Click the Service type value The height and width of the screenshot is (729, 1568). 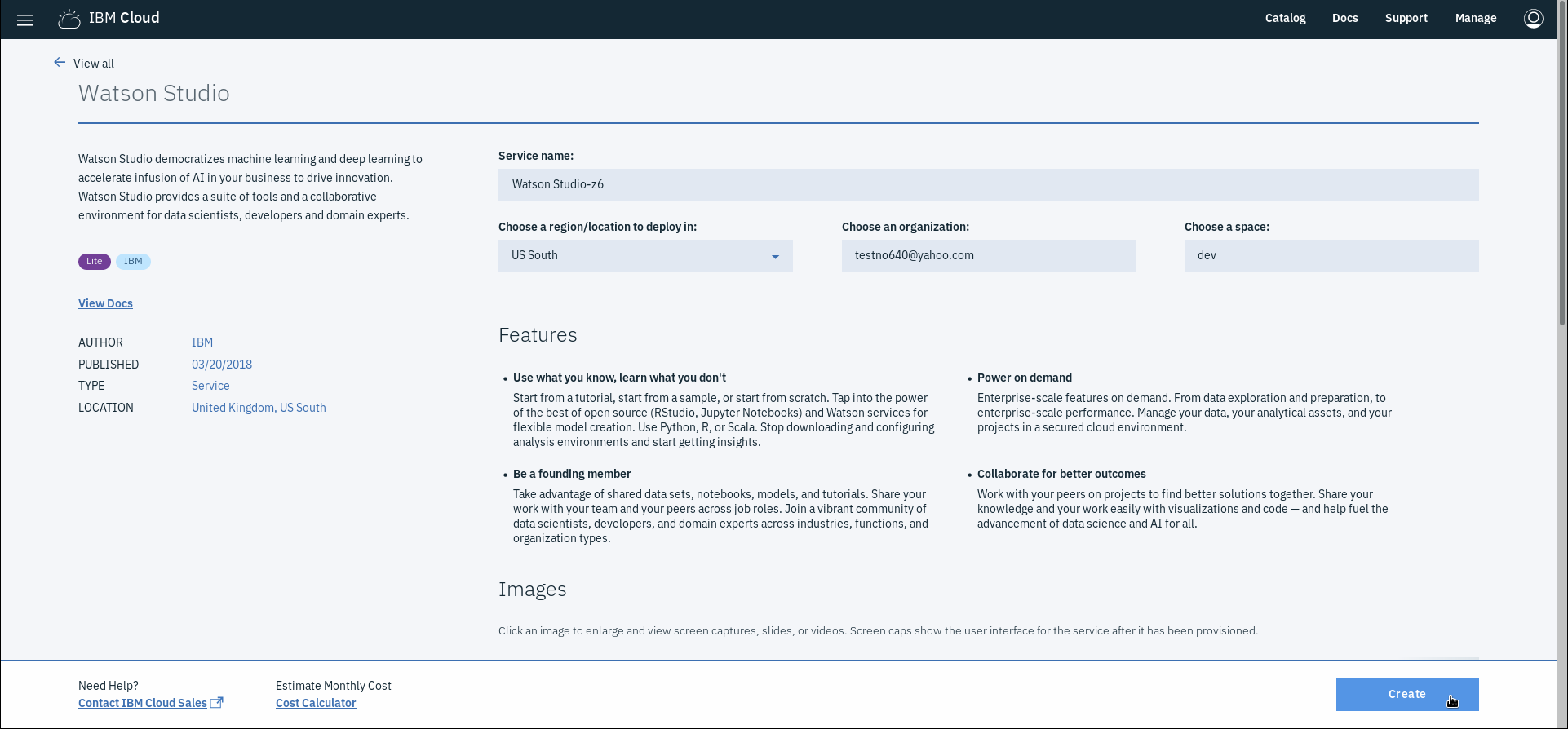(210, 386)
